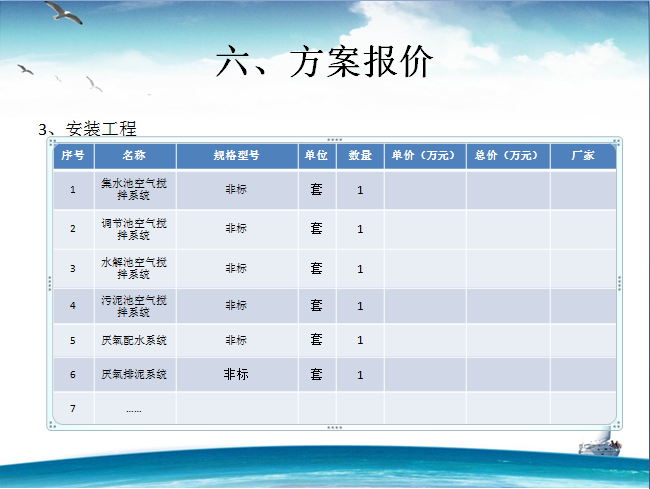Select the 规格型号 header cell
The height and width of the screenshot is (489, 650).
(237, 156)
